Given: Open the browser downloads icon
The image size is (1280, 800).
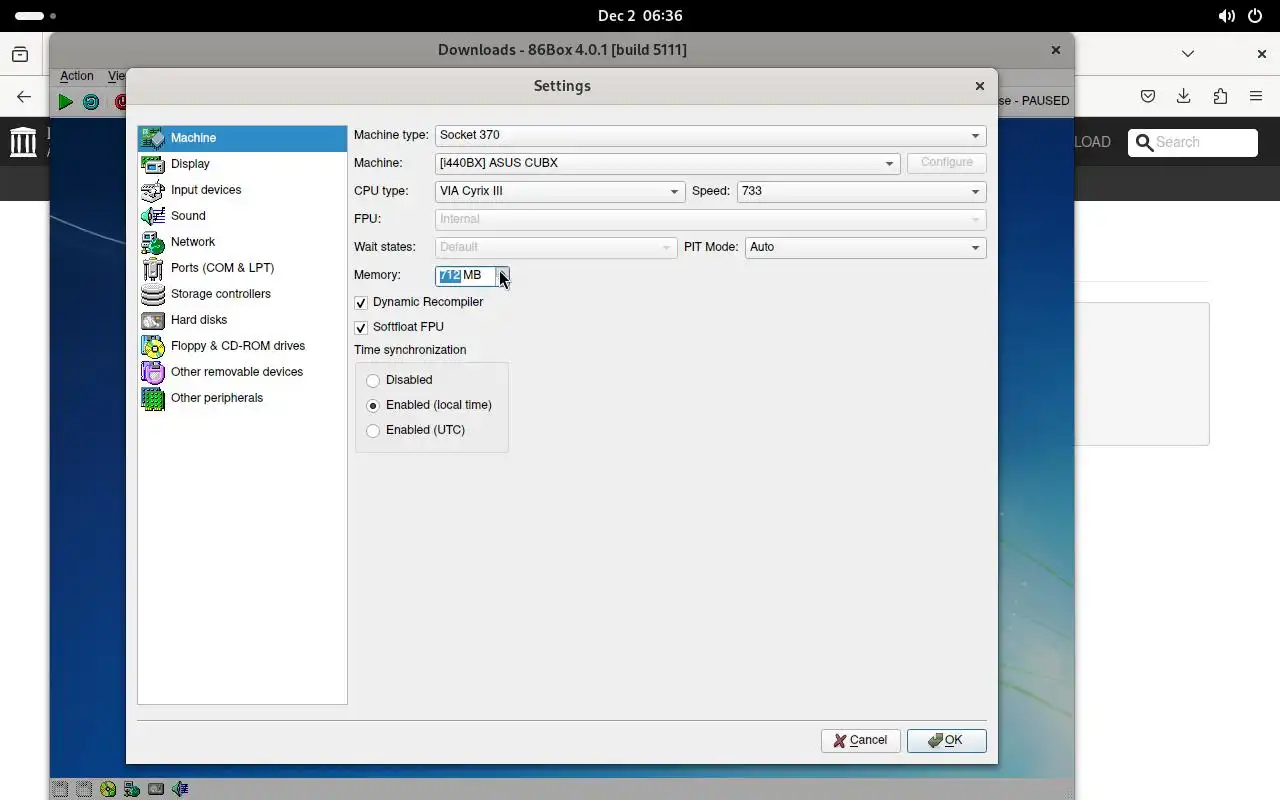Looking at the screenshot, I should pos(1184,97).
